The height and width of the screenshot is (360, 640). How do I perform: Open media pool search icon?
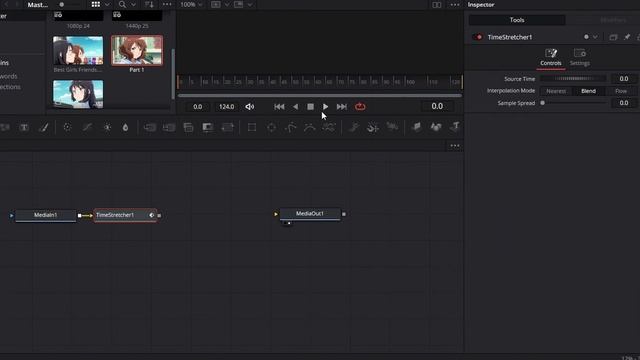pos(122,4)
